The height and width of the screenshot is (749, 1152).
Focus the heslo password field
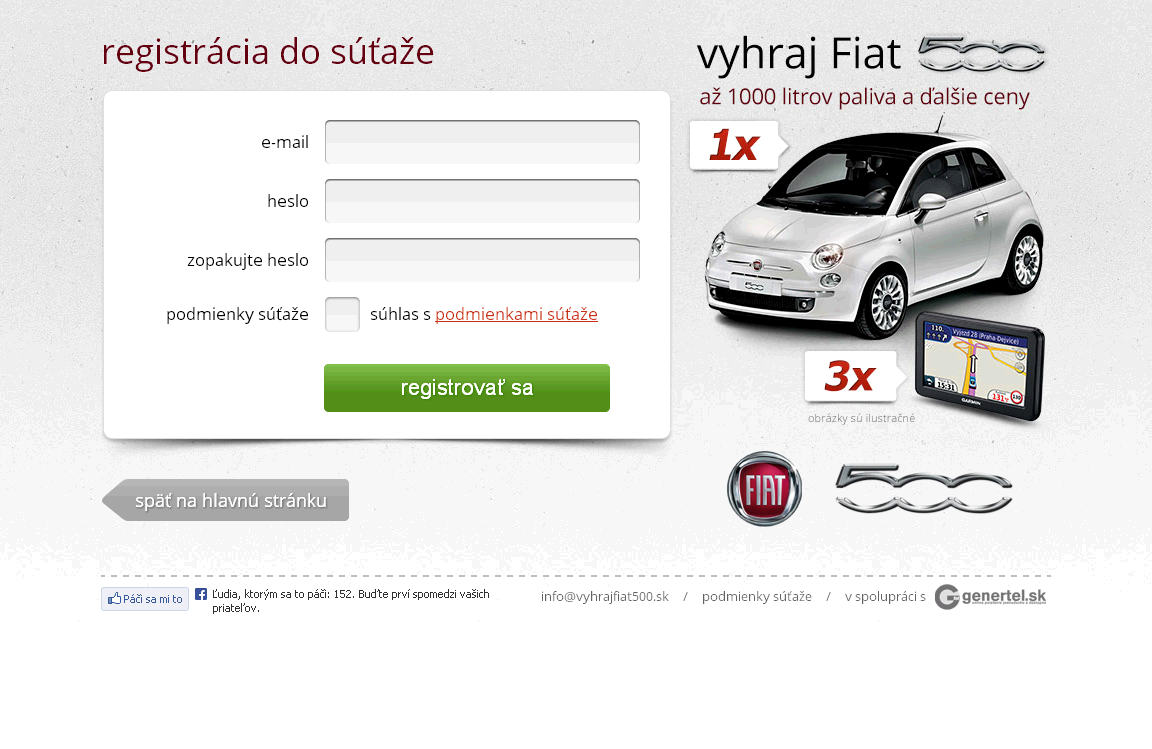tap(482, 201)
